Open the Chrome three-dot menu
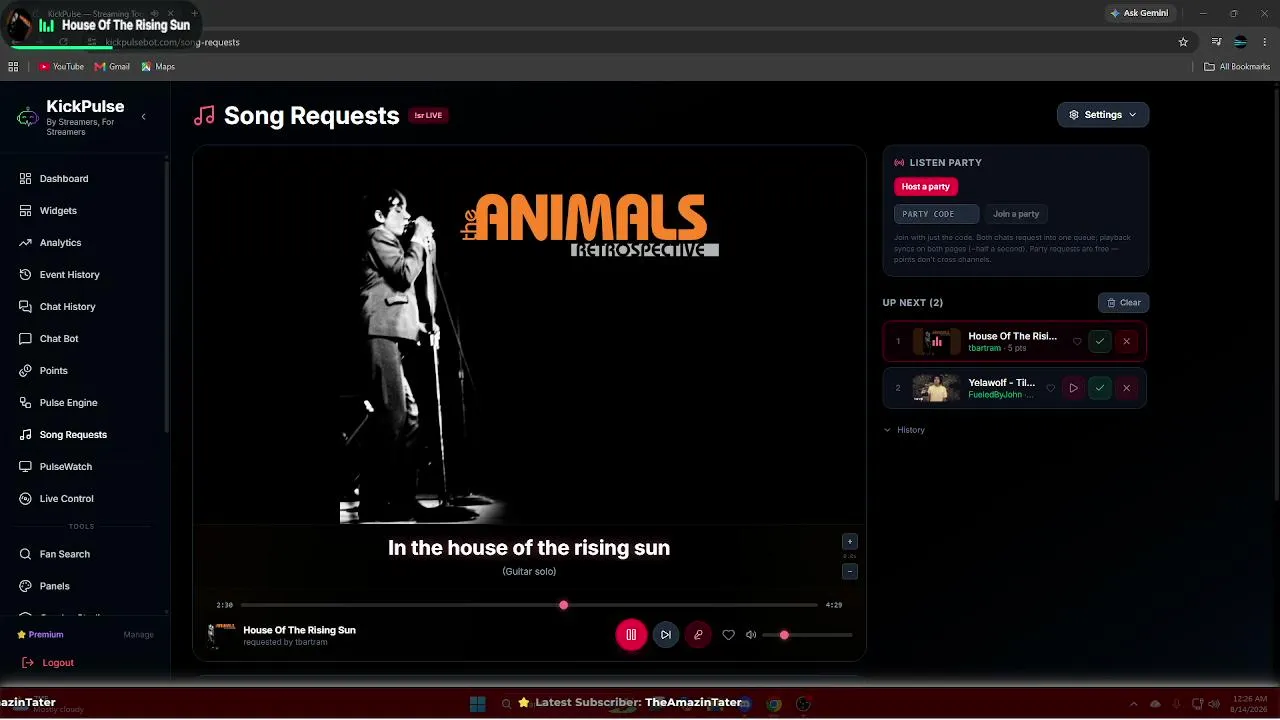 coord(1265,42)
